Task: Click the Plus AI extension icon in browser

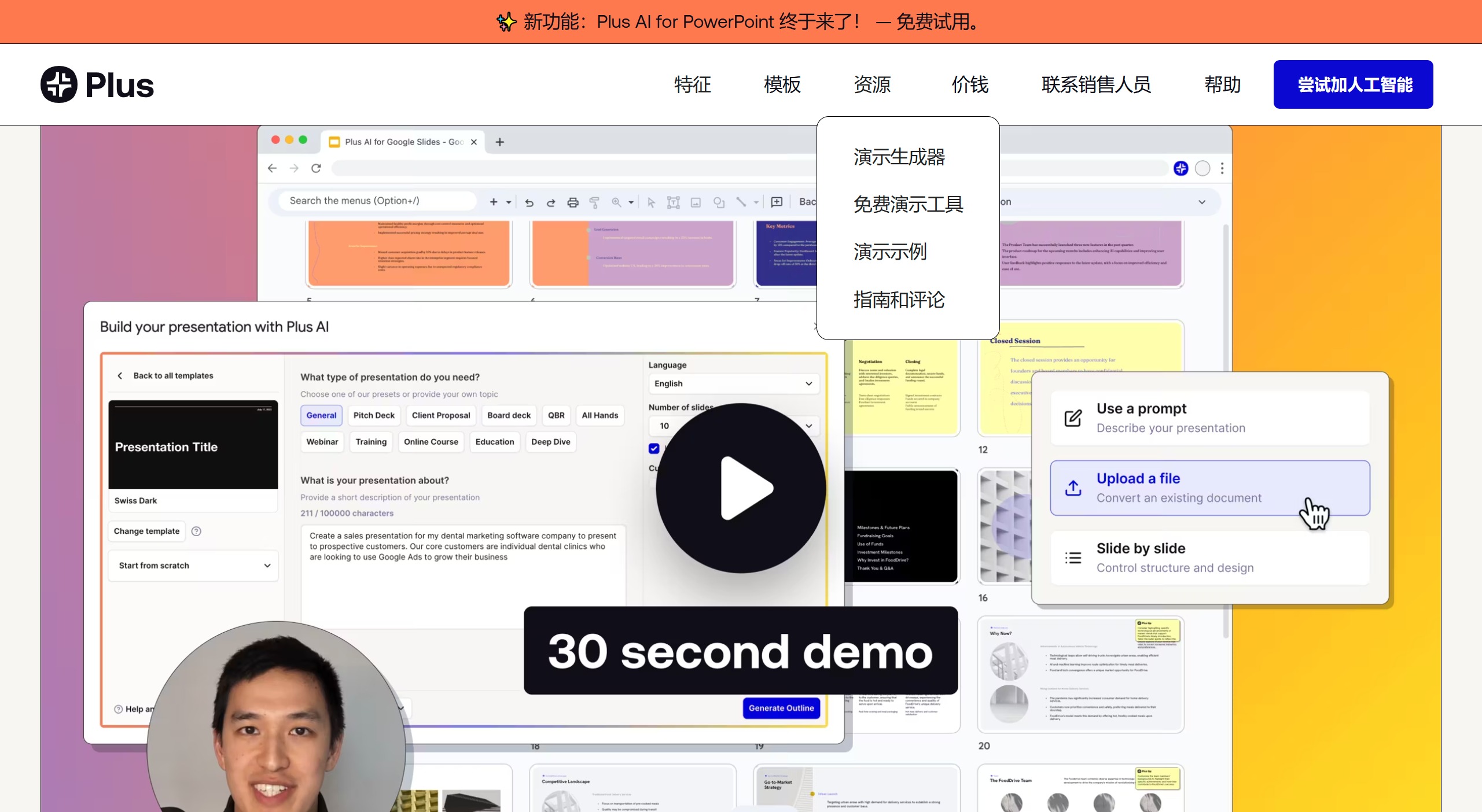Action: (x=1181, y=168)
